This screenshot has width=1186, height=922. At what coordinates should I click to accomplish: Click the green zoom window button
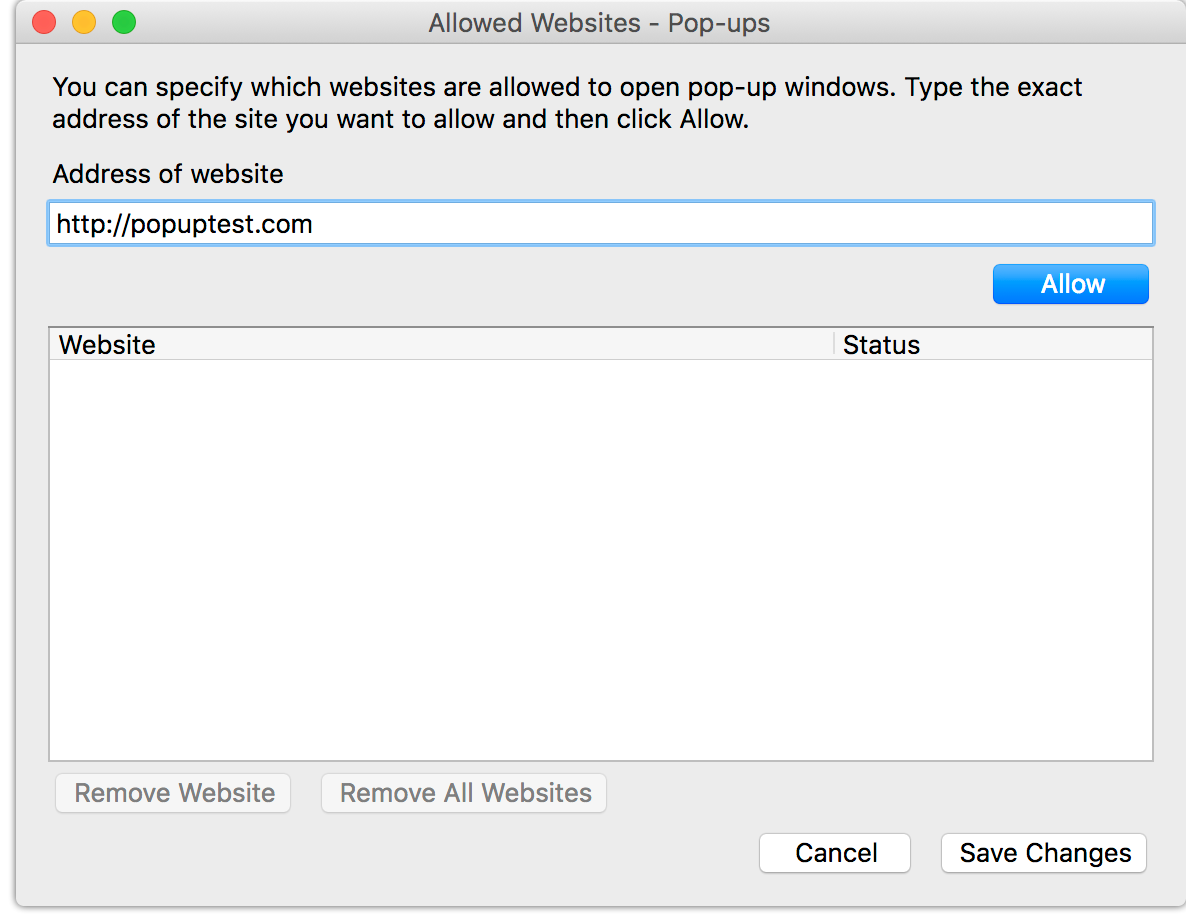click(123, 22)
